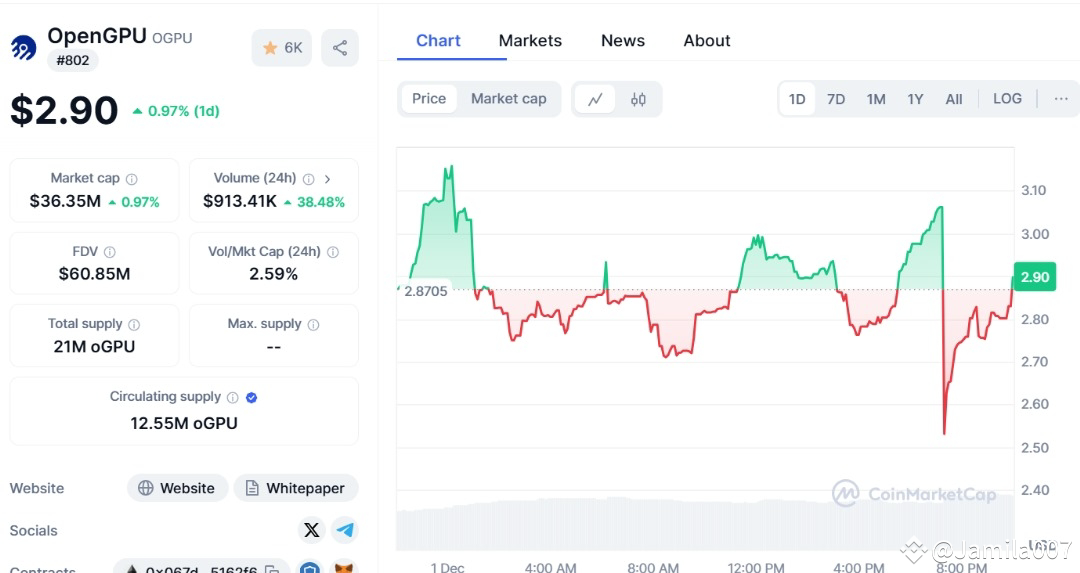Image resolution: width=1080 pixels, height=573 pixels.
Task: Switch to the About tab
Action: (707, 41)
